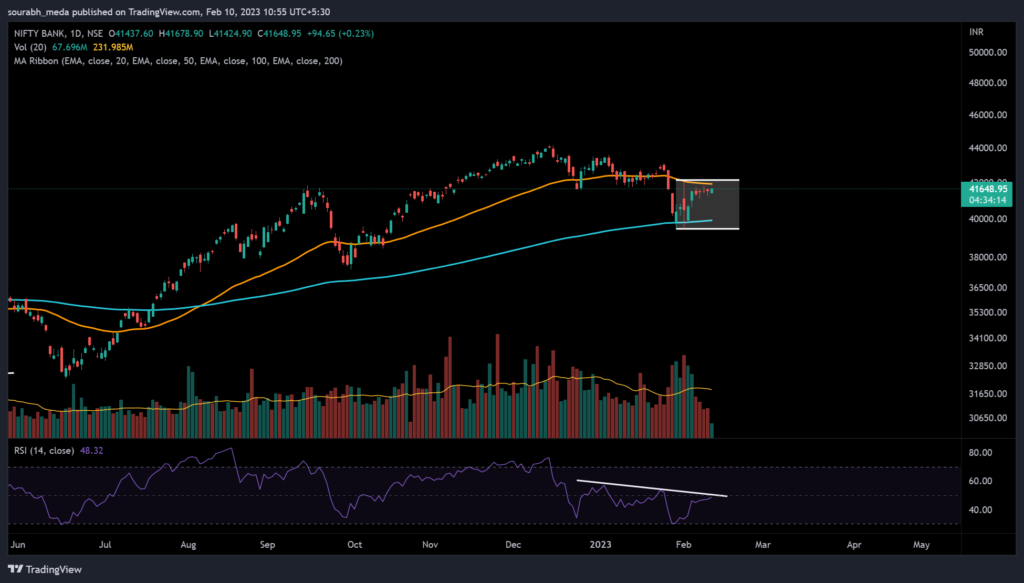Click the high value H41678.90
This screenshot has width=1024, height=583.
pos(181,33)
